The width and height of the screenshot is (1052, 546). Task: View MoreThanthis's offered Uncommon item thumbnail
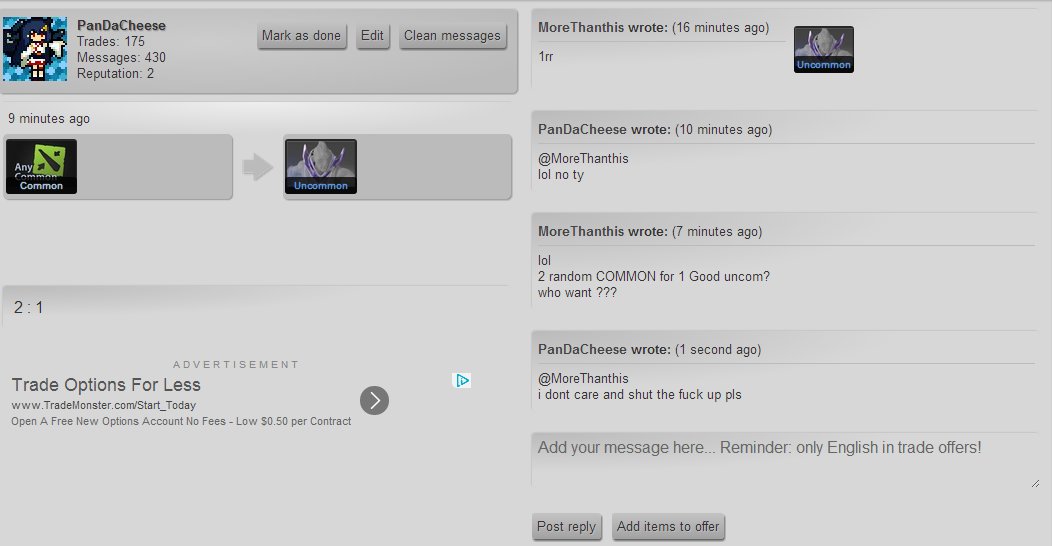coord(824,50)
